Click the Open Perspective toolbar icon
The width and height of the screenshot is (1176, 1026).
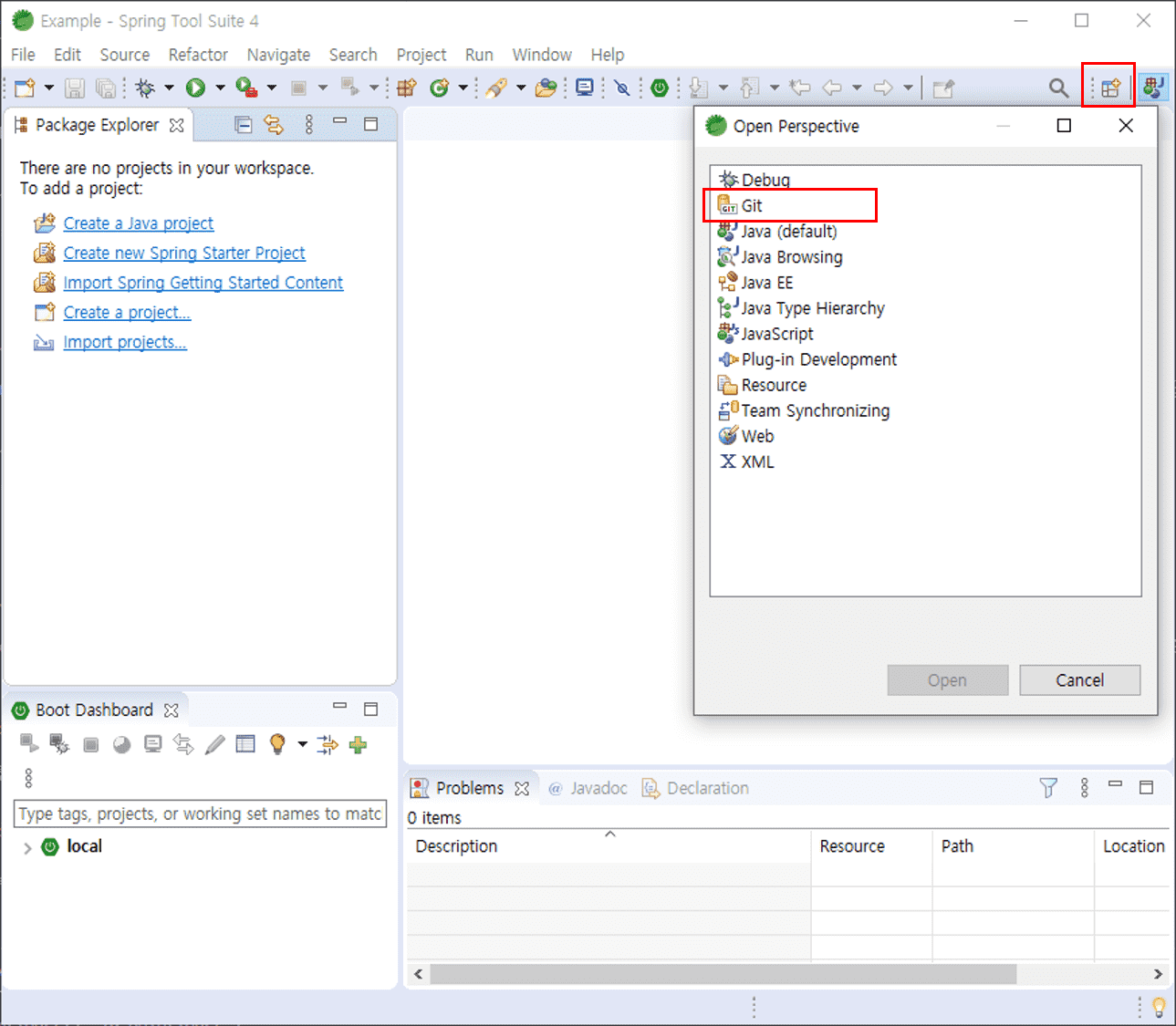pyautogui.click(x=1110, y=88)
